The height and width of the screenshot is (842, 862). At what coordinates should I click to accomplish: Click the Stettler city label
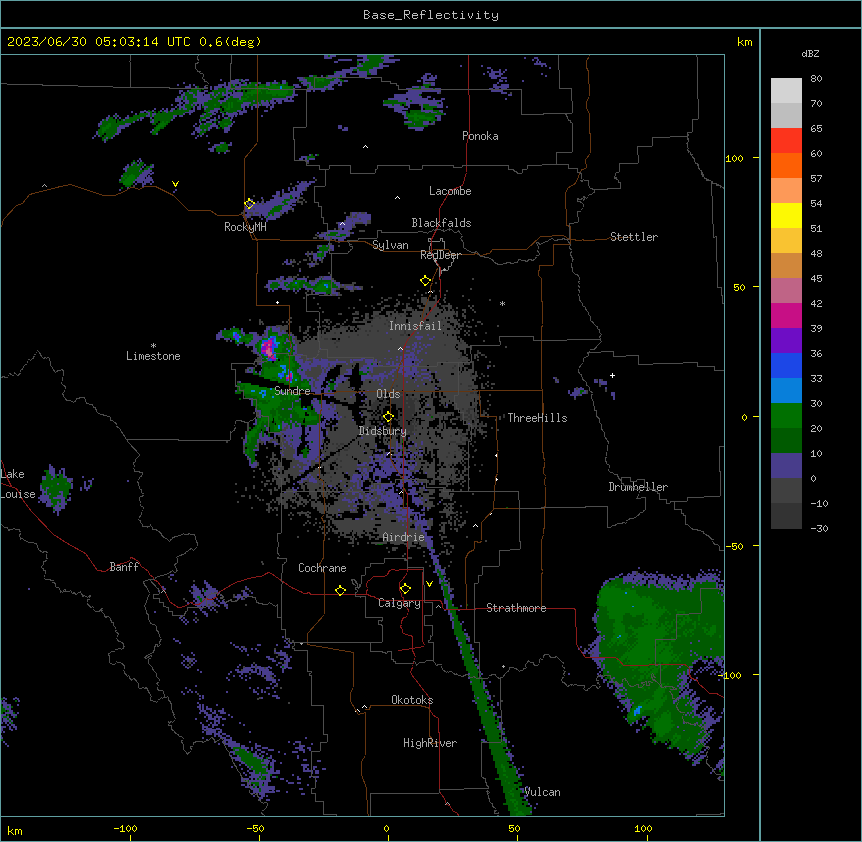[x=634, y=237]
